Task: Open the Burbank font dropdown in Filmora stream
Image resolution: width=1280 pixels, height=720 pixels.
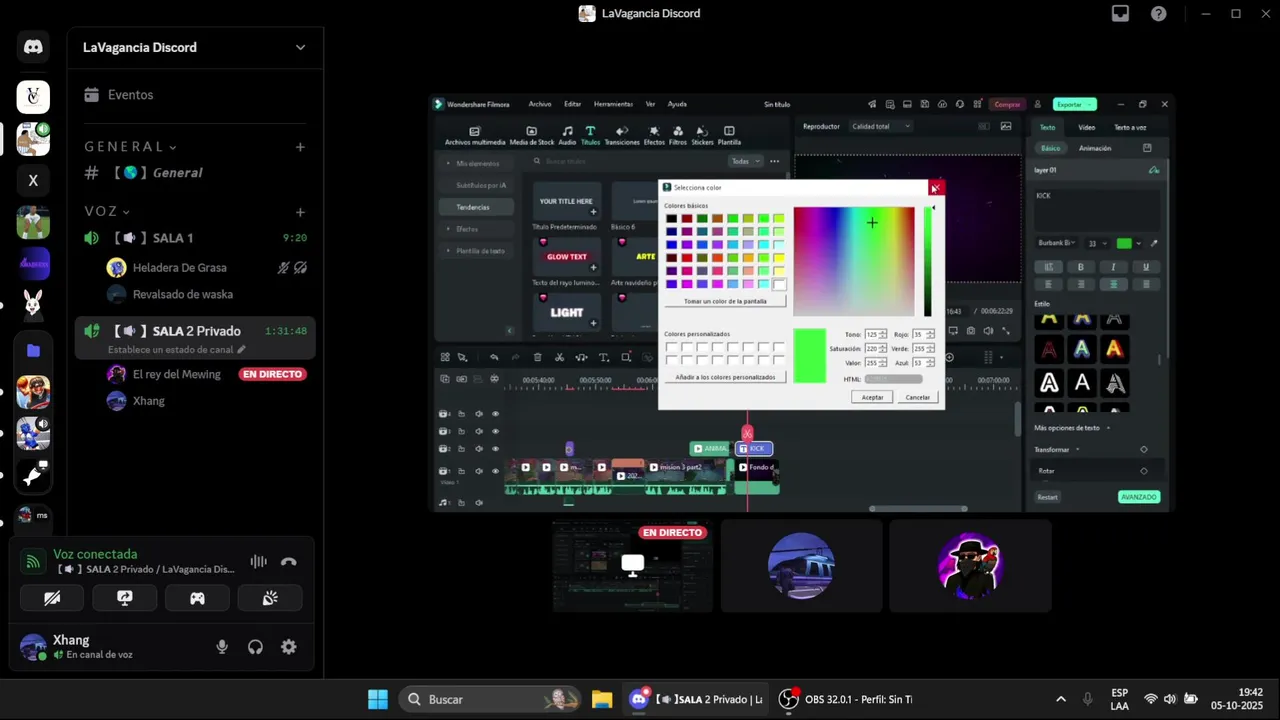Action: click(x=1058, y=243)
